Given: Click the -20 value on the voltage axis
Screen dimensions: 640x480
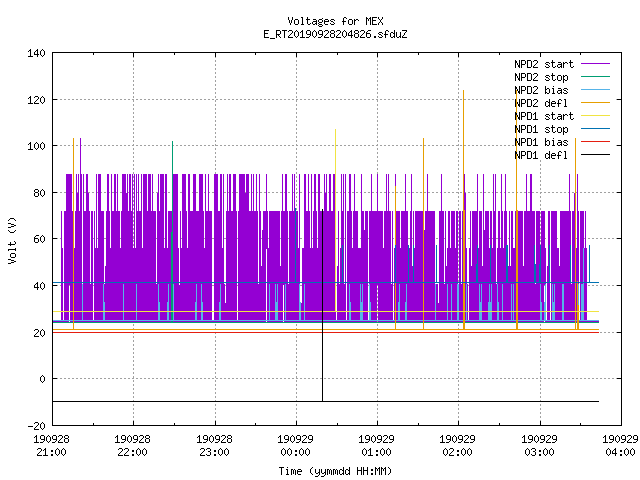Looking at the screenshot, I should click(36, 426).
